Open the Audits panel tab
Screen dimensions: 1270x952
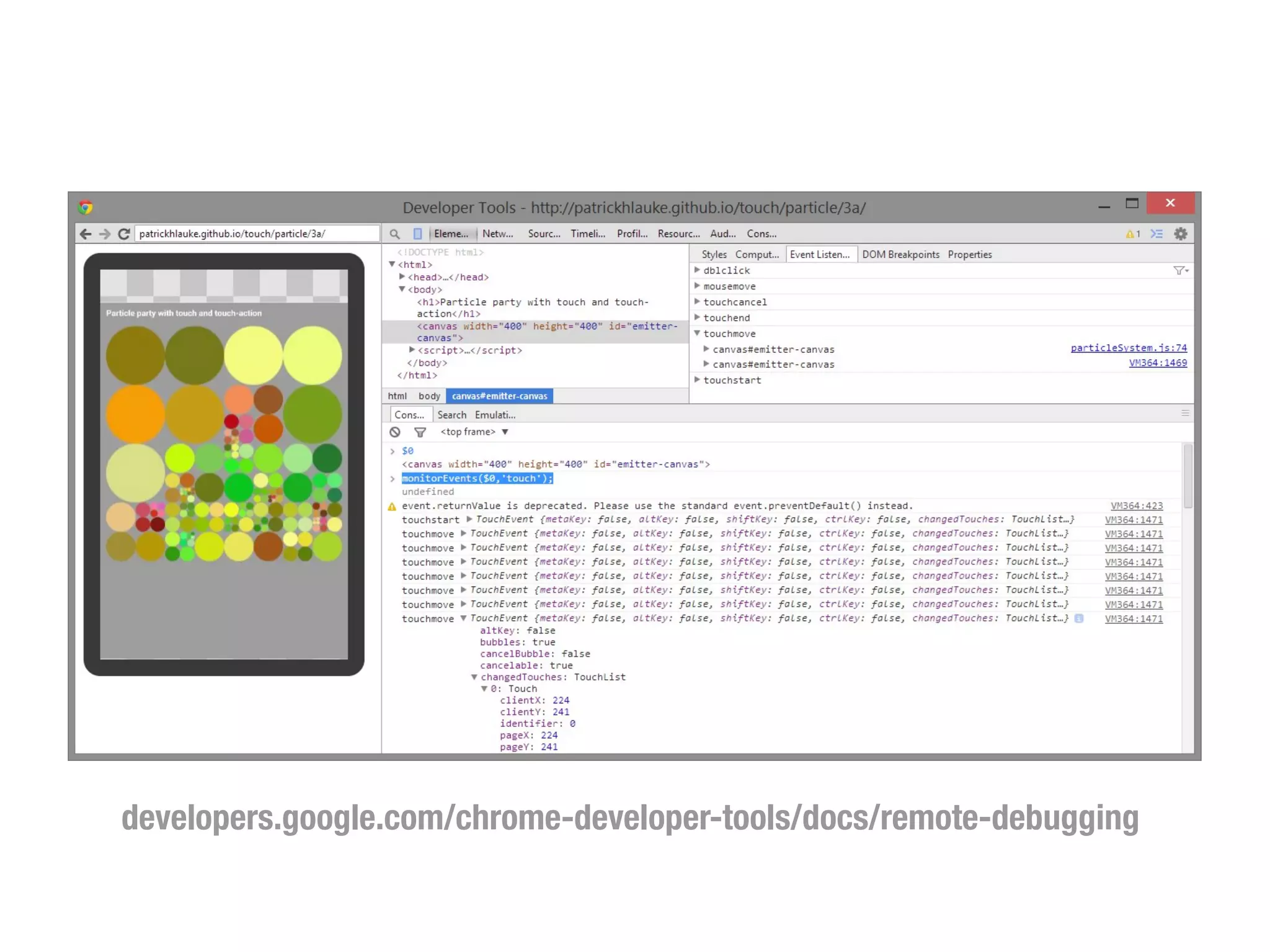(723, 234)
